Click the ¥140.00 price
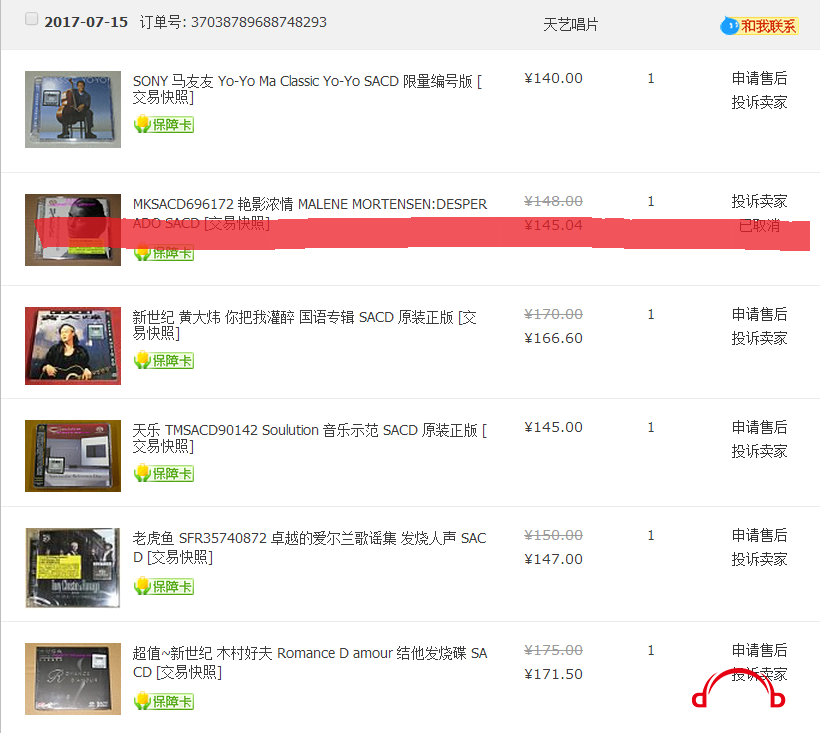Image resolution: width=820 pixels, height=733 pixels. pyautogui.click(x=553, y=78)
